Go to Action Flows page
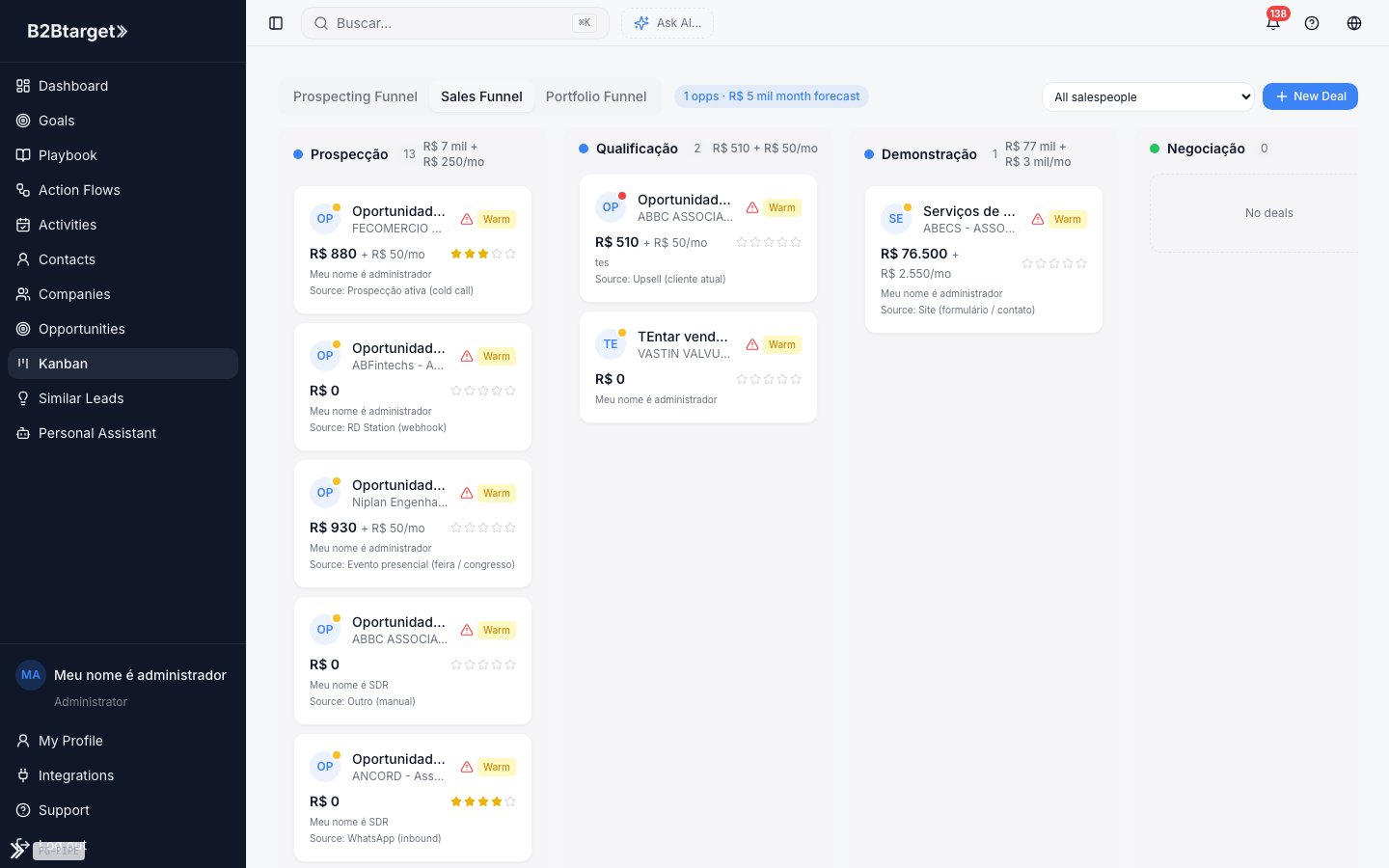The height and width of the screenshot is (868, 1389). pos(123,190)
